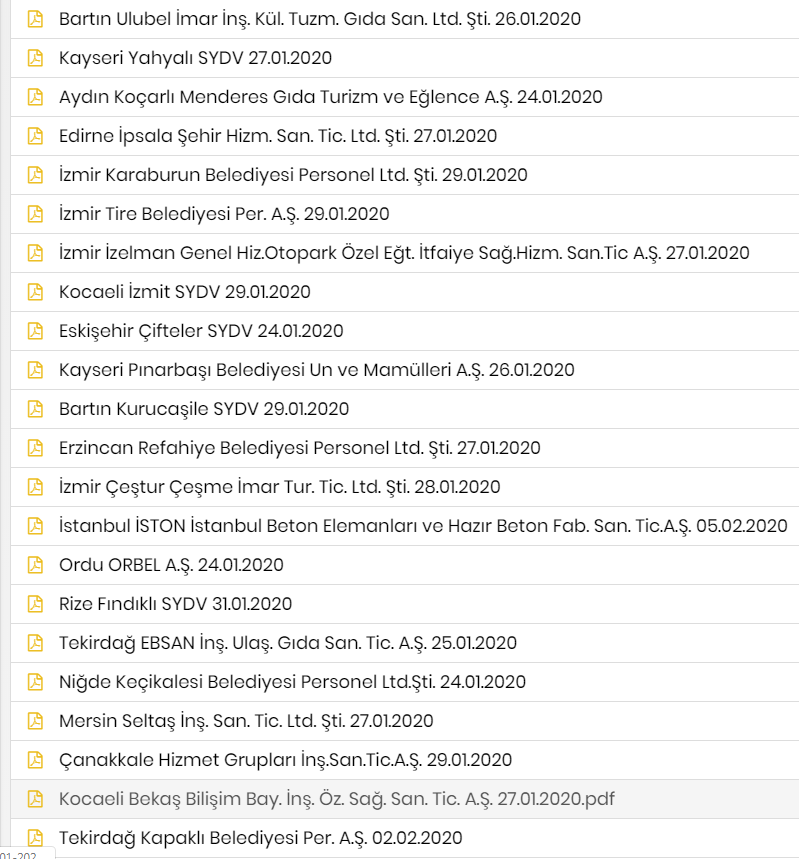799x859 pixels.
Task: Open Kocaeli Bekaş Bilişim 27.01.2020.pdf file
Action: click(337, 799)
